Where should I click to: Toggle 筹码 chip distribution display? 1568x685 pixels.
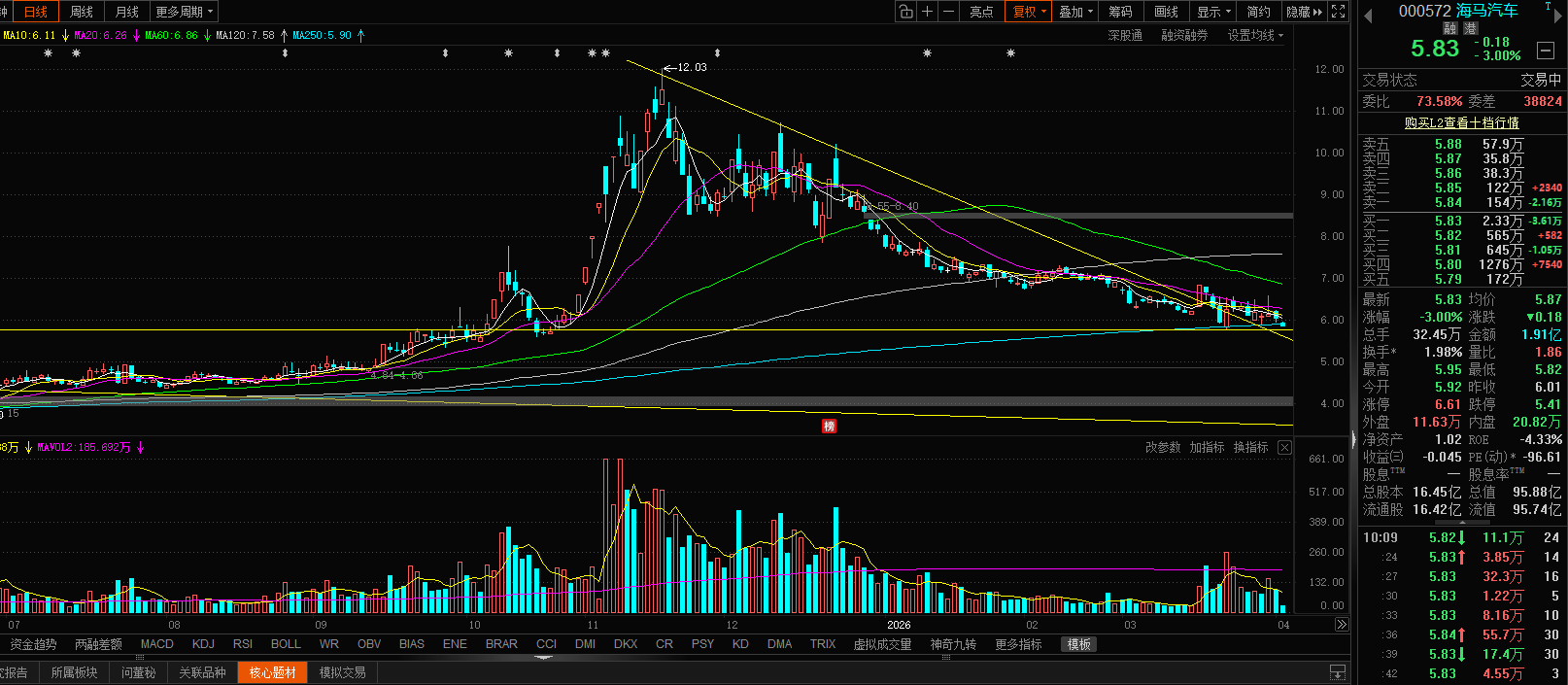(x=1120, y=12)
